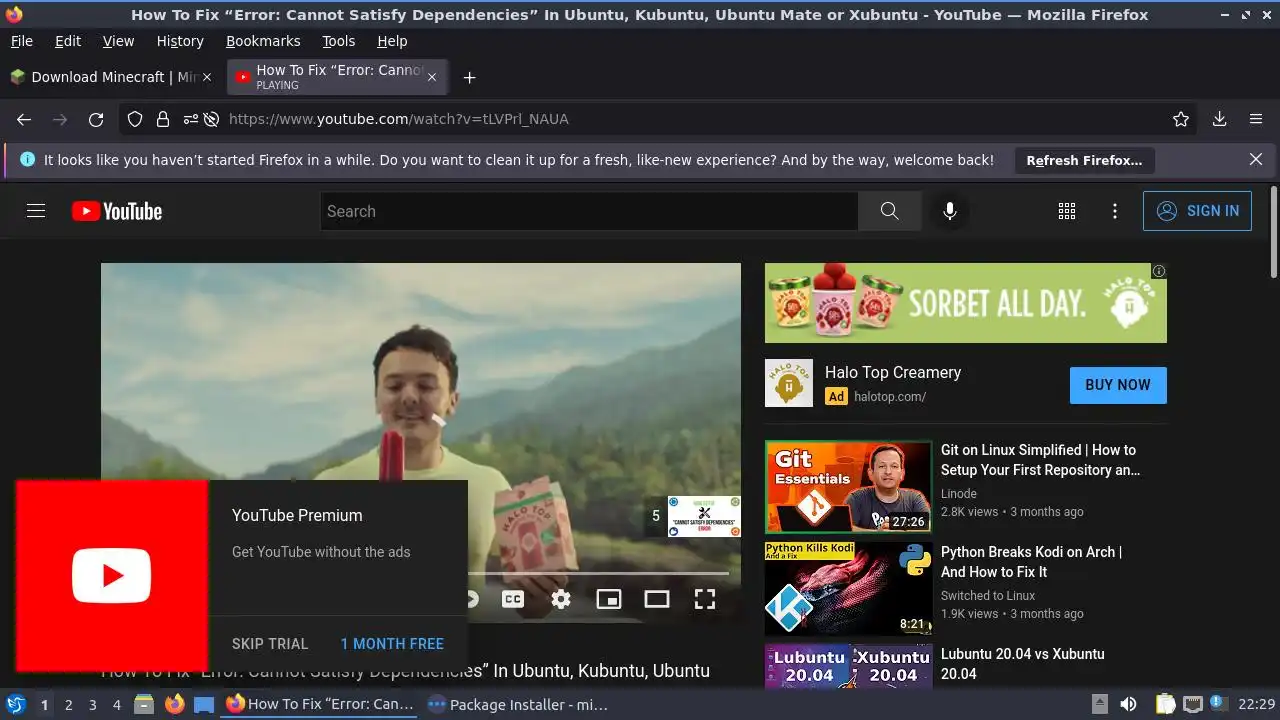Open YouTube apps grid icon
Screen dimensions: 1280x720
pos(1067,211)
